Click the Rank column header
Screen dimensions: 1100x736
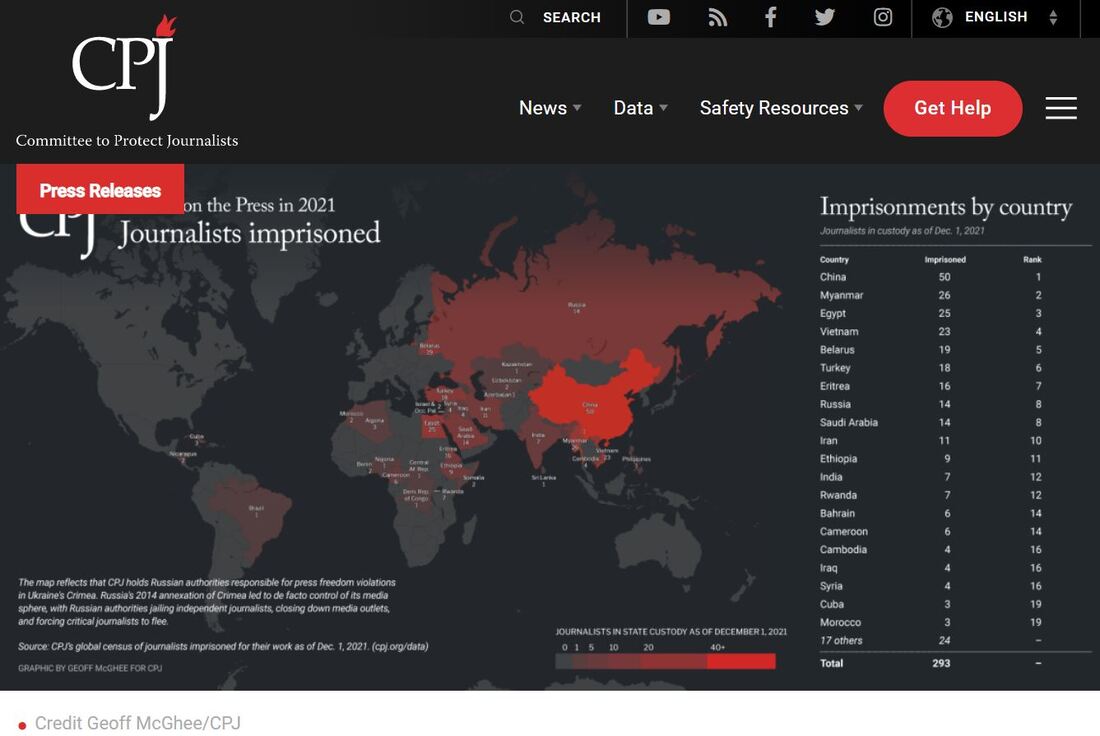coord(1032,260)
